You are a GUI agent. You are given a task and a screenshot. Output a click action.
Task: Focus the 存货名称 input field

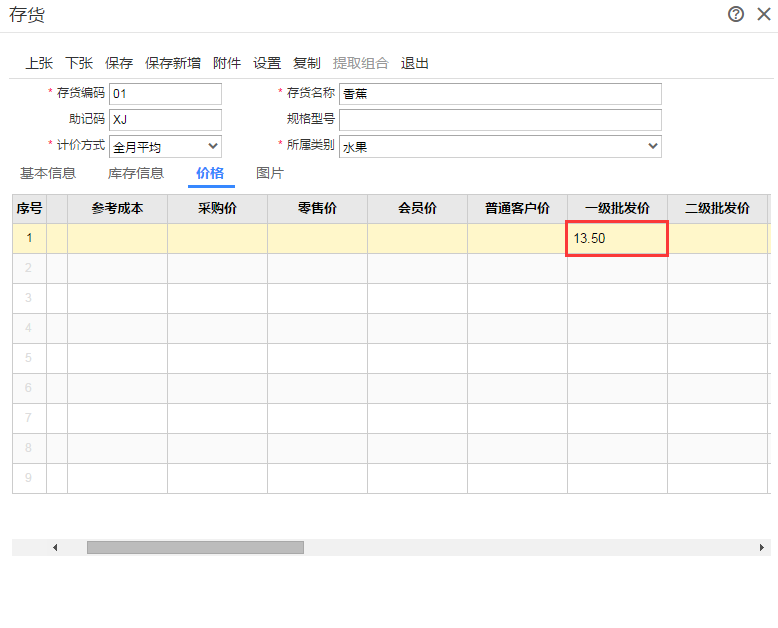tap(500, 94)
